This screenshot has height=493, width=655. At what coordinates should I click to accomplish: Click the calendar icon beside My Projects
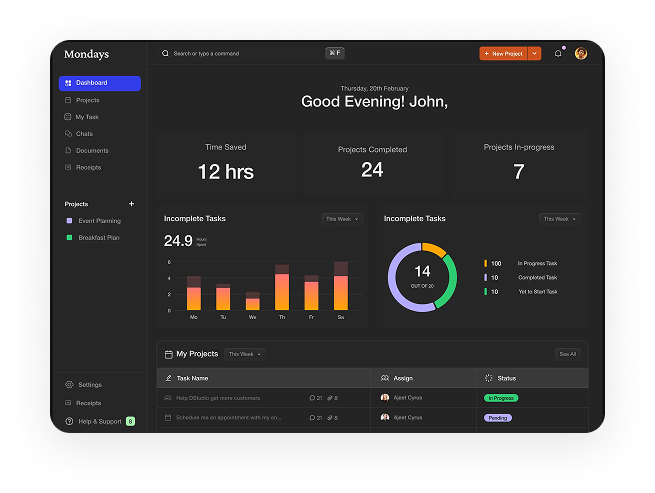coord(168,354)
